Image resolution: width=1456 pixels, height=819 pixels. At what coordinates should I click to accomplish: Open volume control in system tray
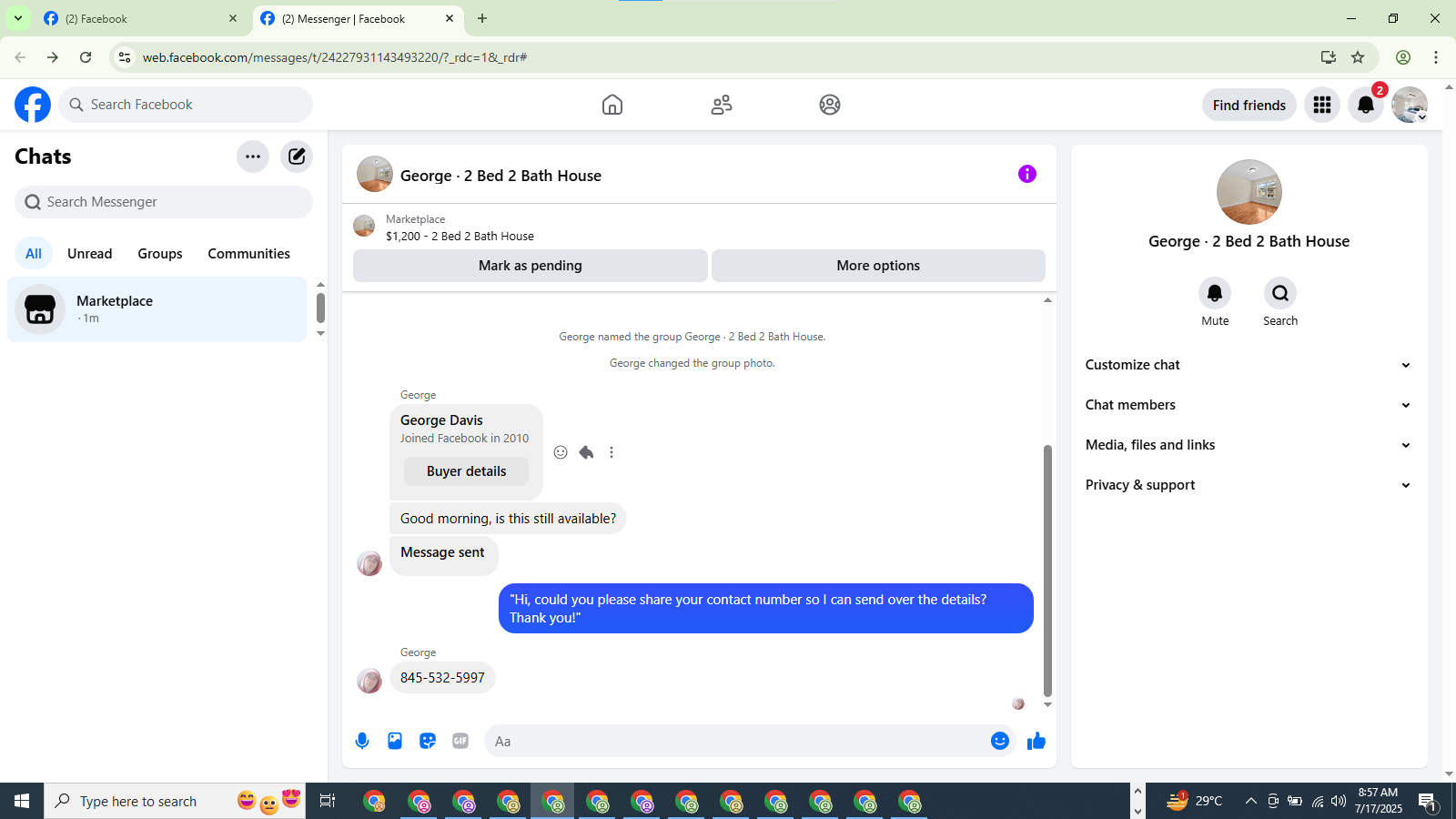[1338, 801]
